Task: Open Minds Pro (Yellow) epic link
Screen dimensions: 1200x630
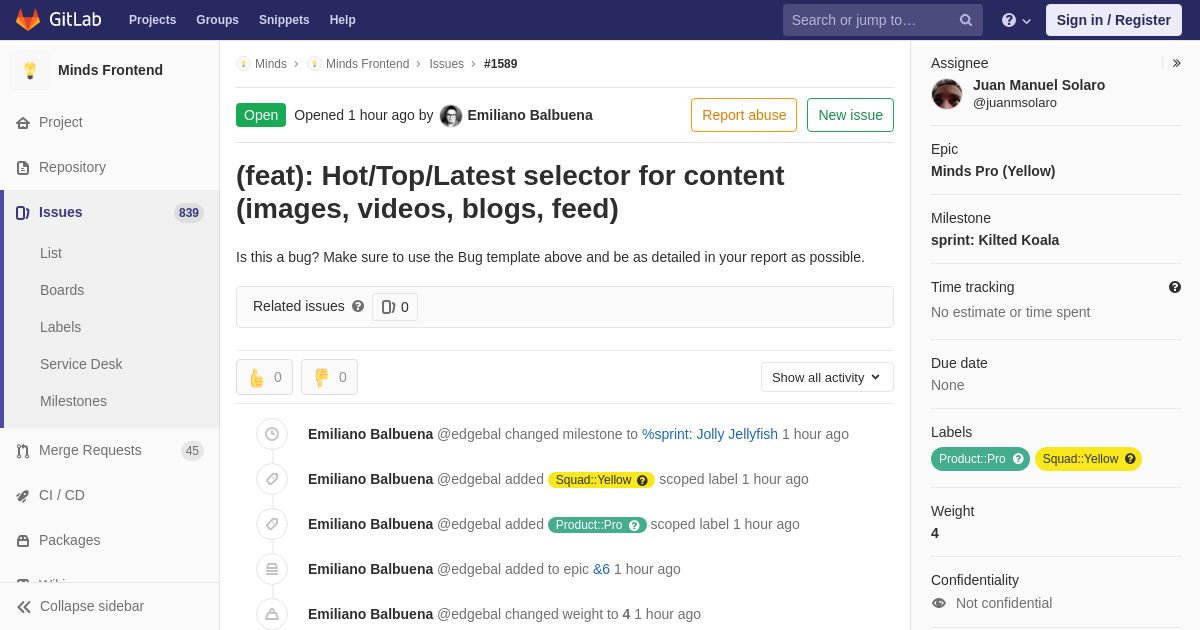Action: tap(993, 171)
